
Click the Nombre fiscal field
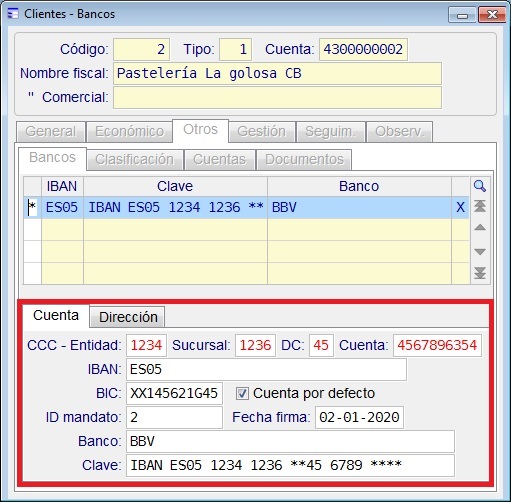click(277, 73)
